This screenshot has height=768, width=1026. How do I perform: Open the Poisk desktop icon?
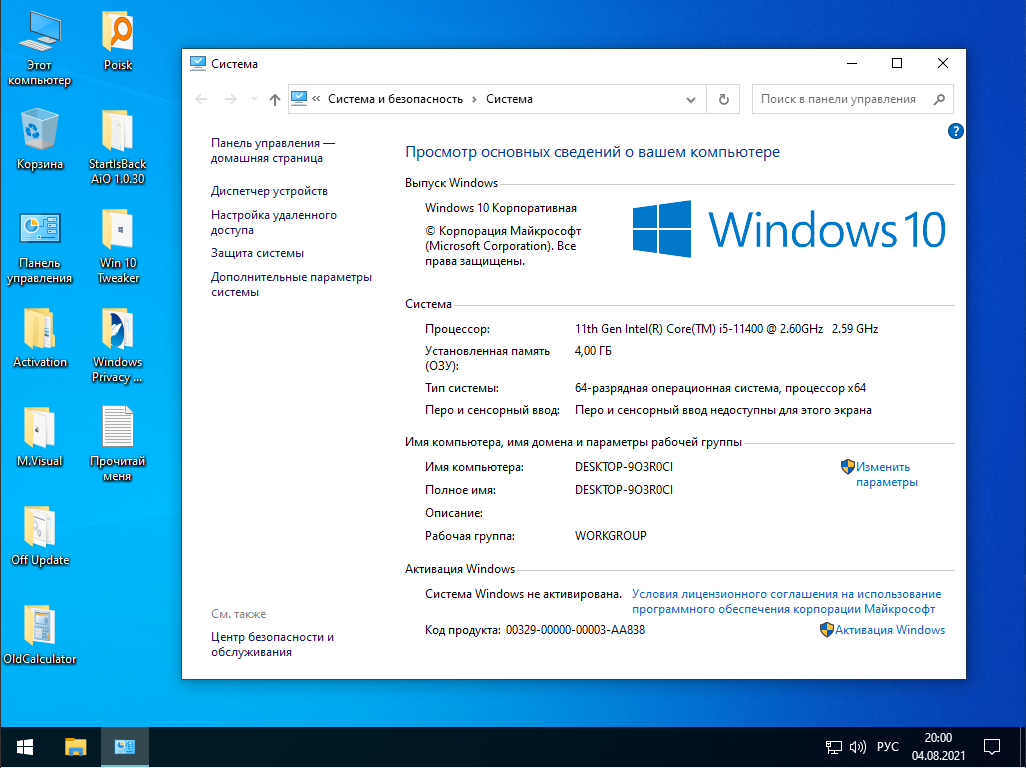pyautogui.click(x=117, y=40)
